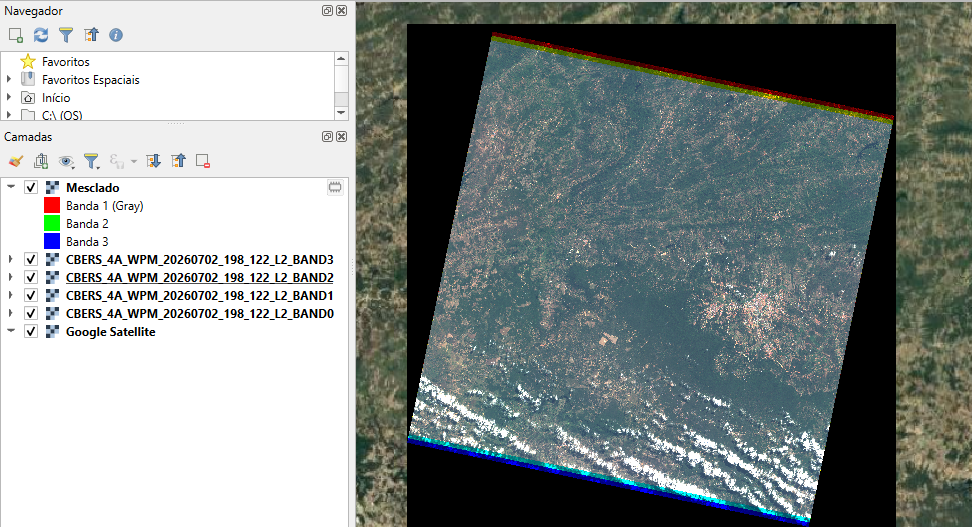
Task: Open dropdown arrow next to expression filter
Action: tap(134, 162)
